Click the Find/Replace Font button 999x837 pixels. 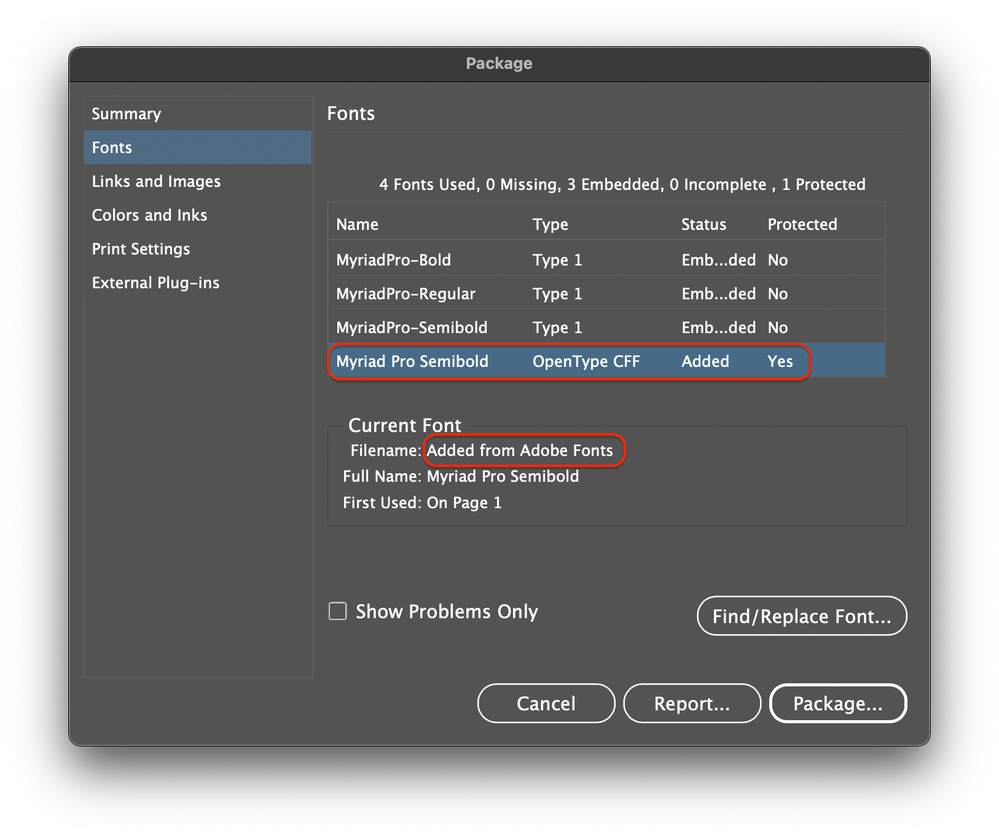coord(801,616)
